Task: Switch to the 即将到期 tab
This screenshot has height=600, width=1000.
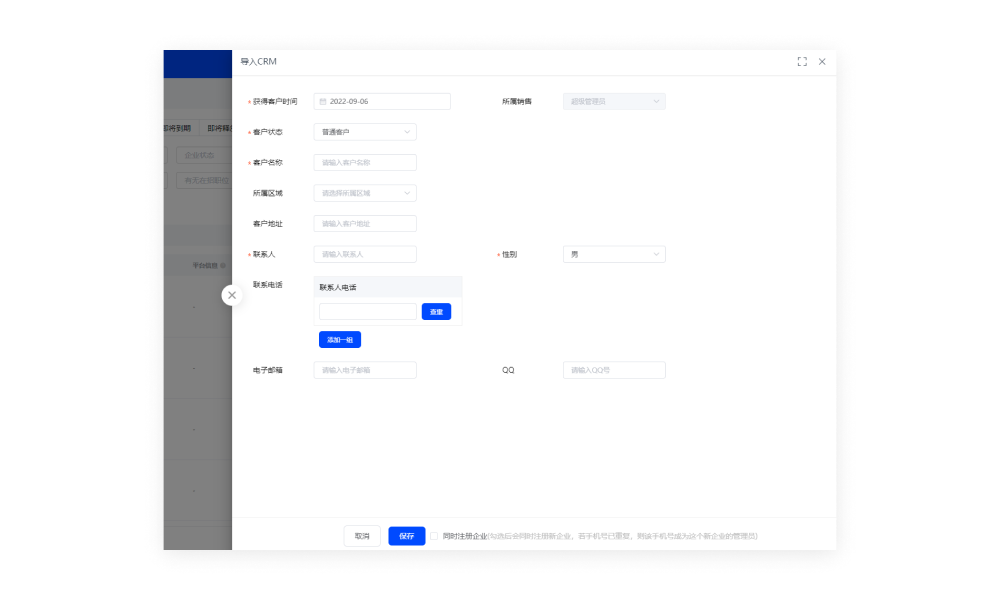Action: click(x=177, y=128)
